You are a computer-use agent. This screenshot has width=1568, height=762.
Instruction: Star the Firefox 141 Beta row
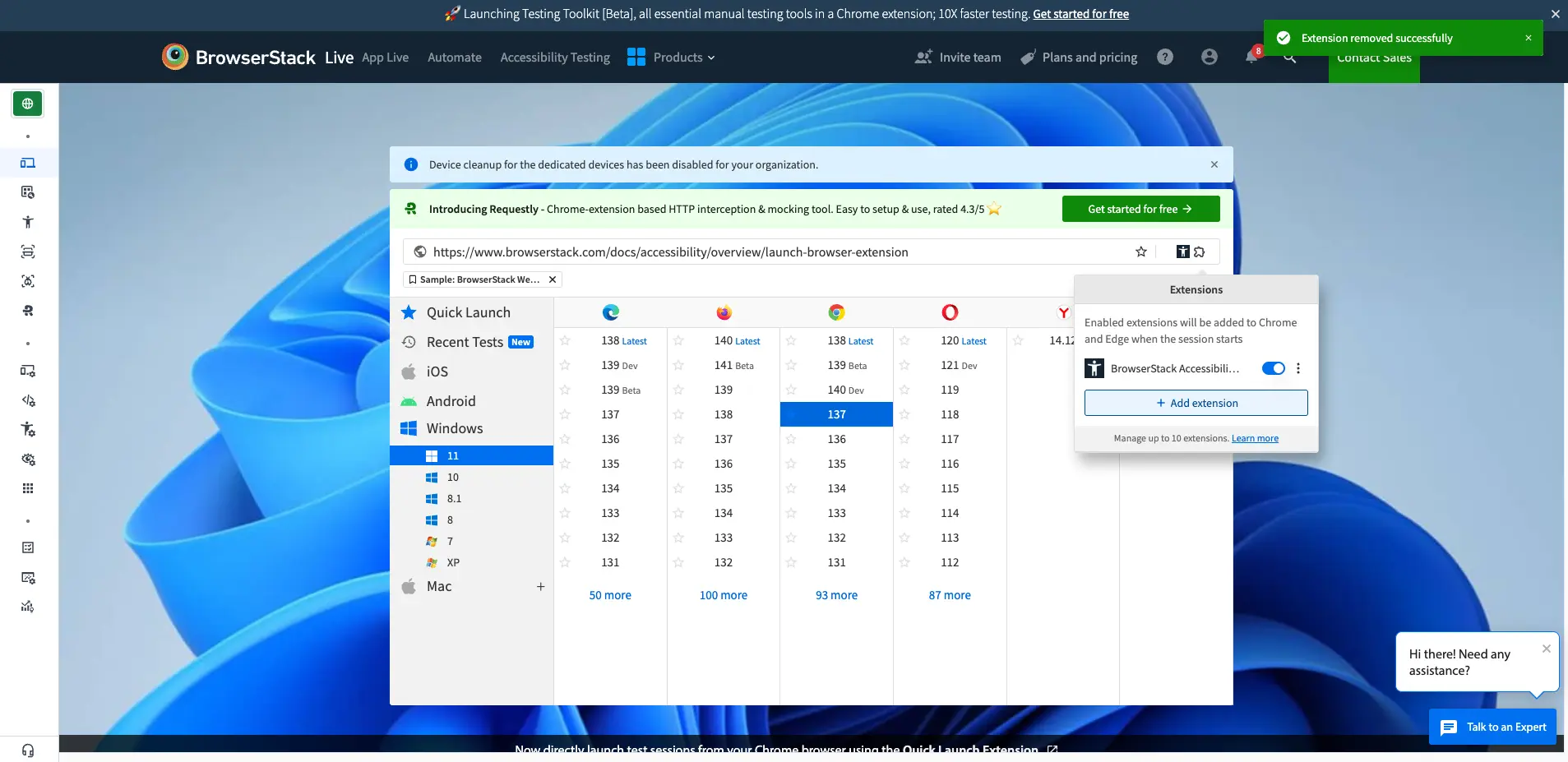pos(678,365)
